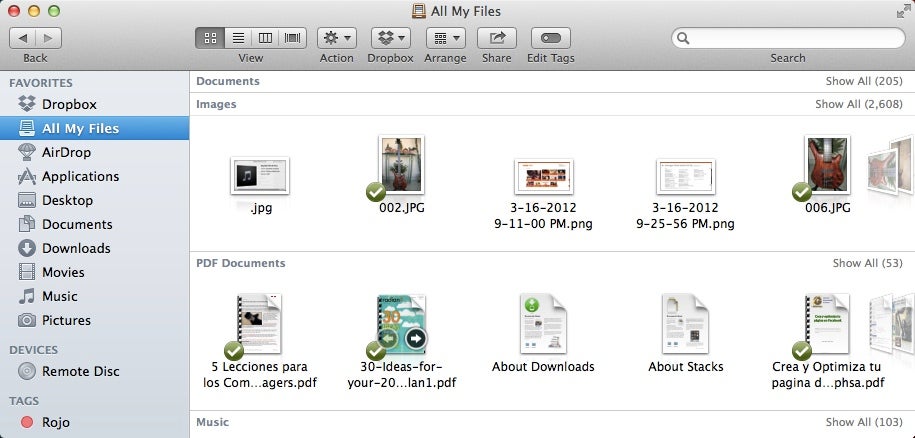Select the Movies sidebar item
Viewport: 915px width, 438px height.
point(62,272)
